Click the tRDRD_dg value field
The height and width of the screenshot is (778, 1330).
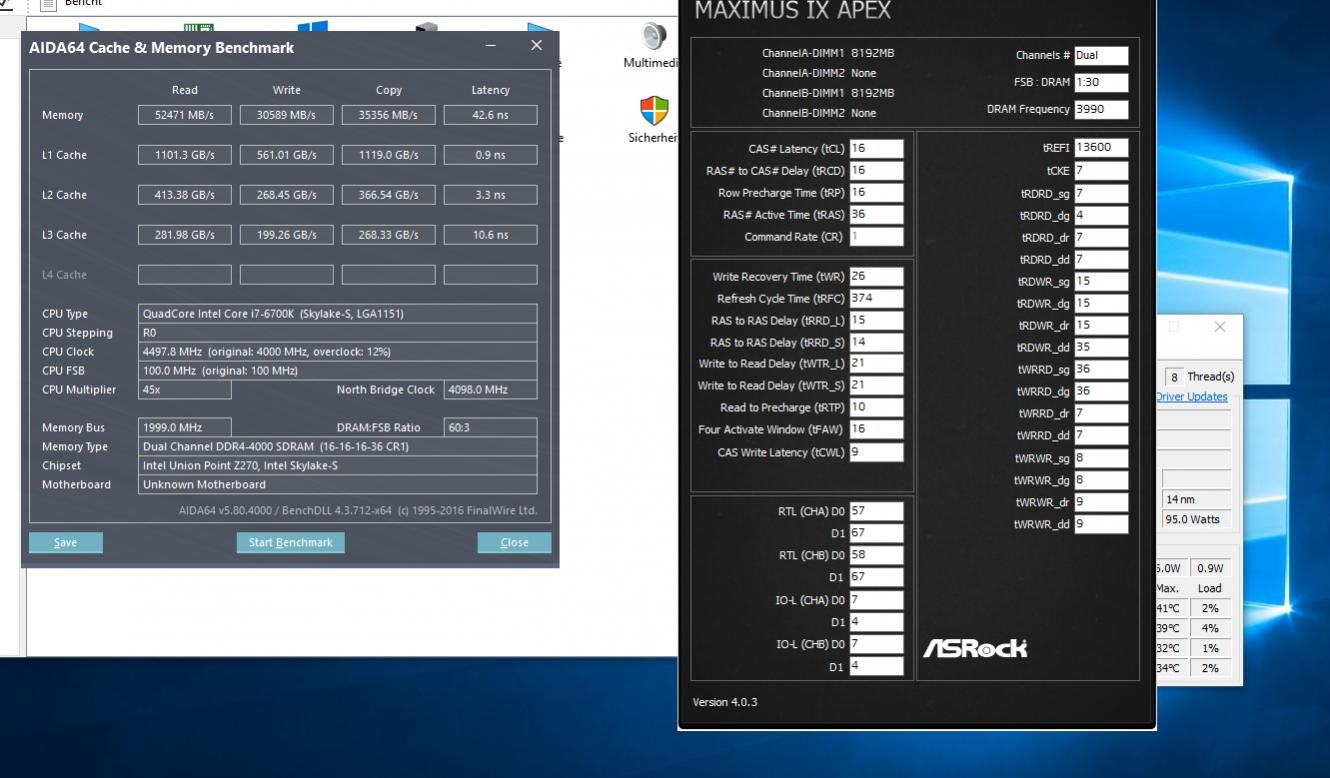[x=1101, y=215]
